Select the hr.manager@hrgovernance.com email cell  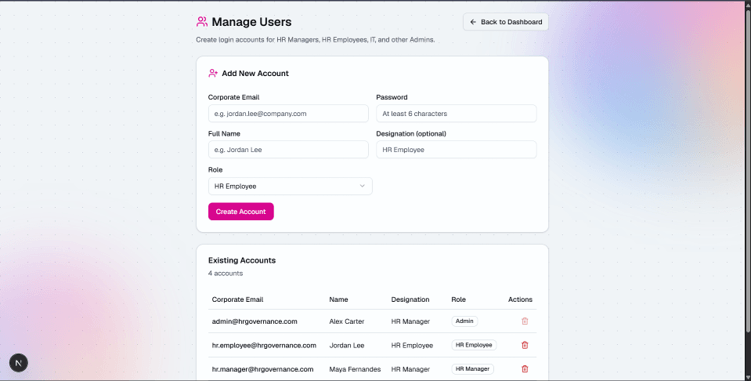coord(262,369)
